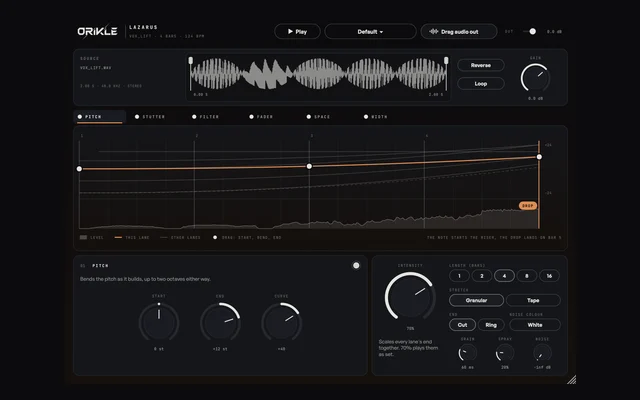Toggle the Loop button

pos(481,84)
